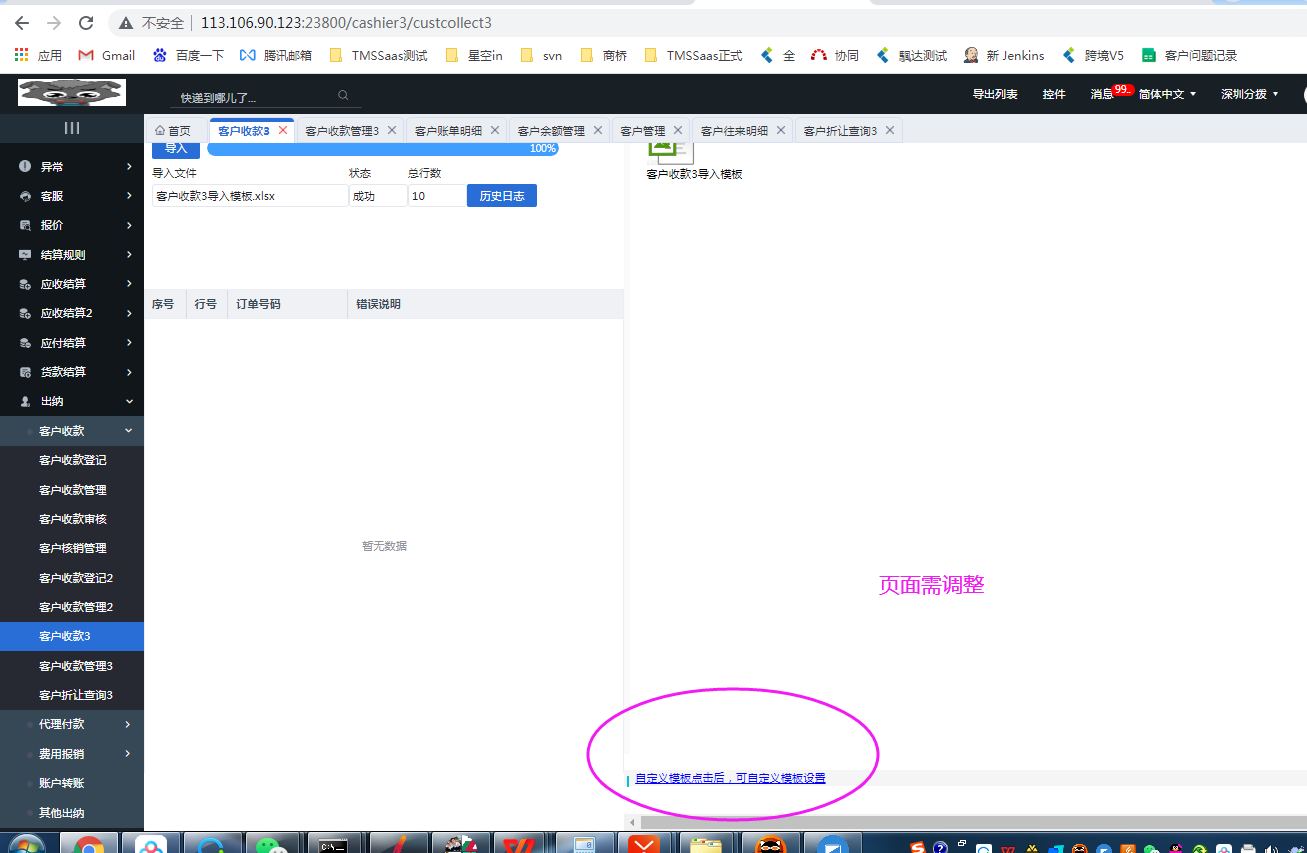The width and height of the screenshot is (1307, 853).
Task: Close the 客户管理 tab
Action: click(x=678, y=130)
